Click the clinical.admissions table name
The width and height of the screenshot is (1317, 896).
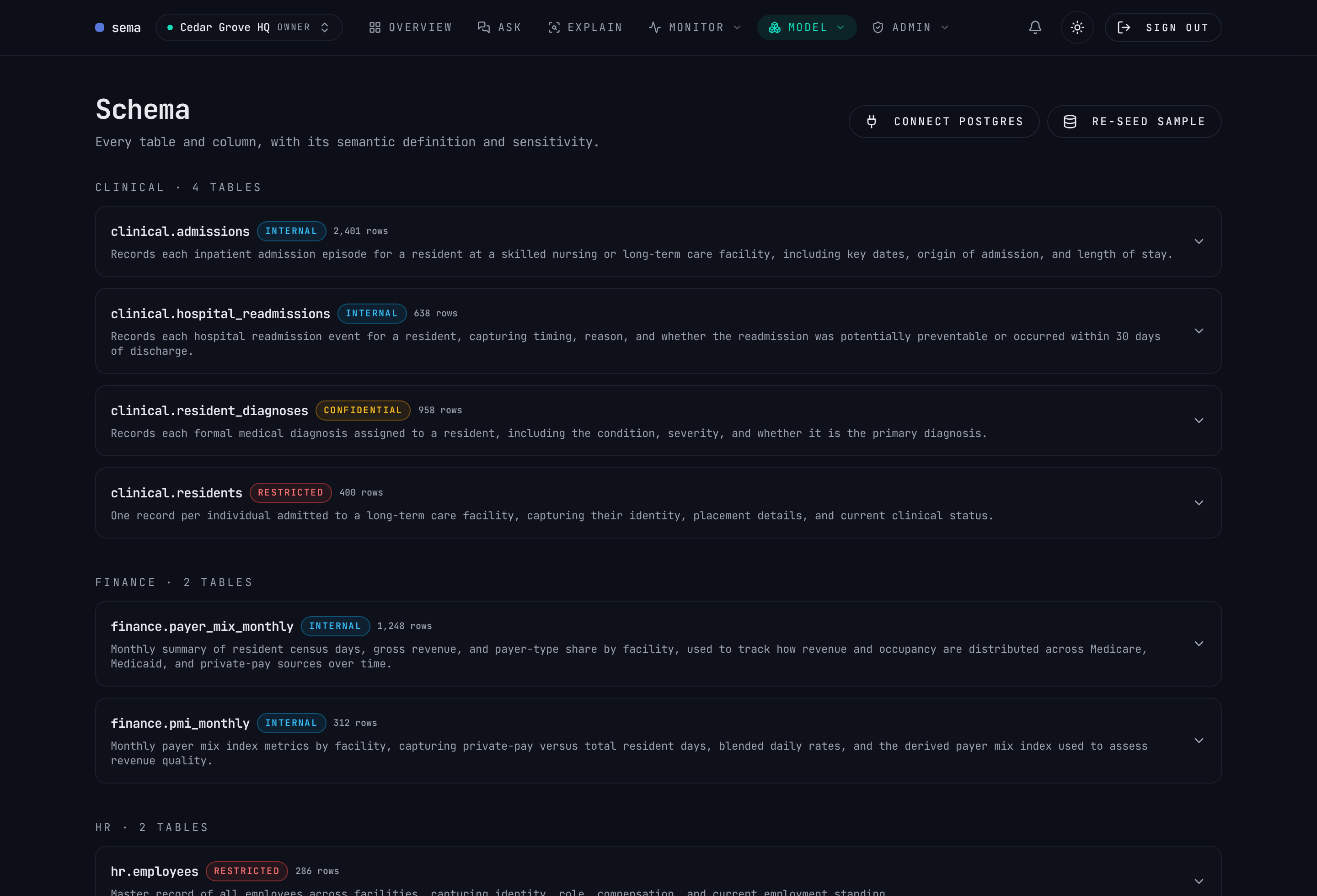(180, 232)
